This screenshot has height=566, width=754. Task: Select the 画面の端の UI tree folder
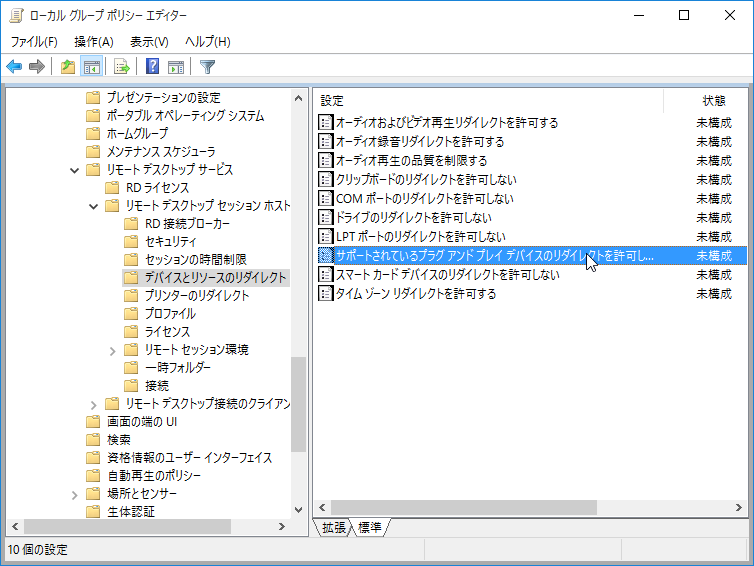[142, 422]
